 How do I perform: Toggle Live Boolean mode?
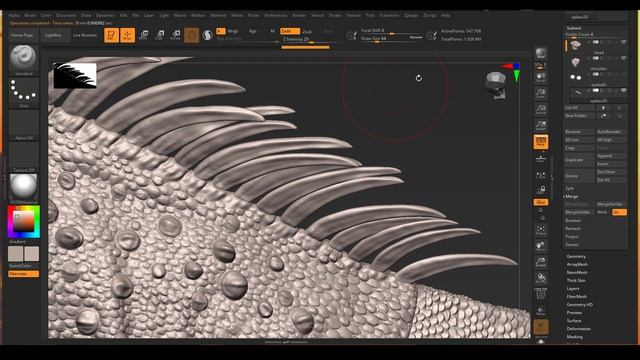pos(85,36)
